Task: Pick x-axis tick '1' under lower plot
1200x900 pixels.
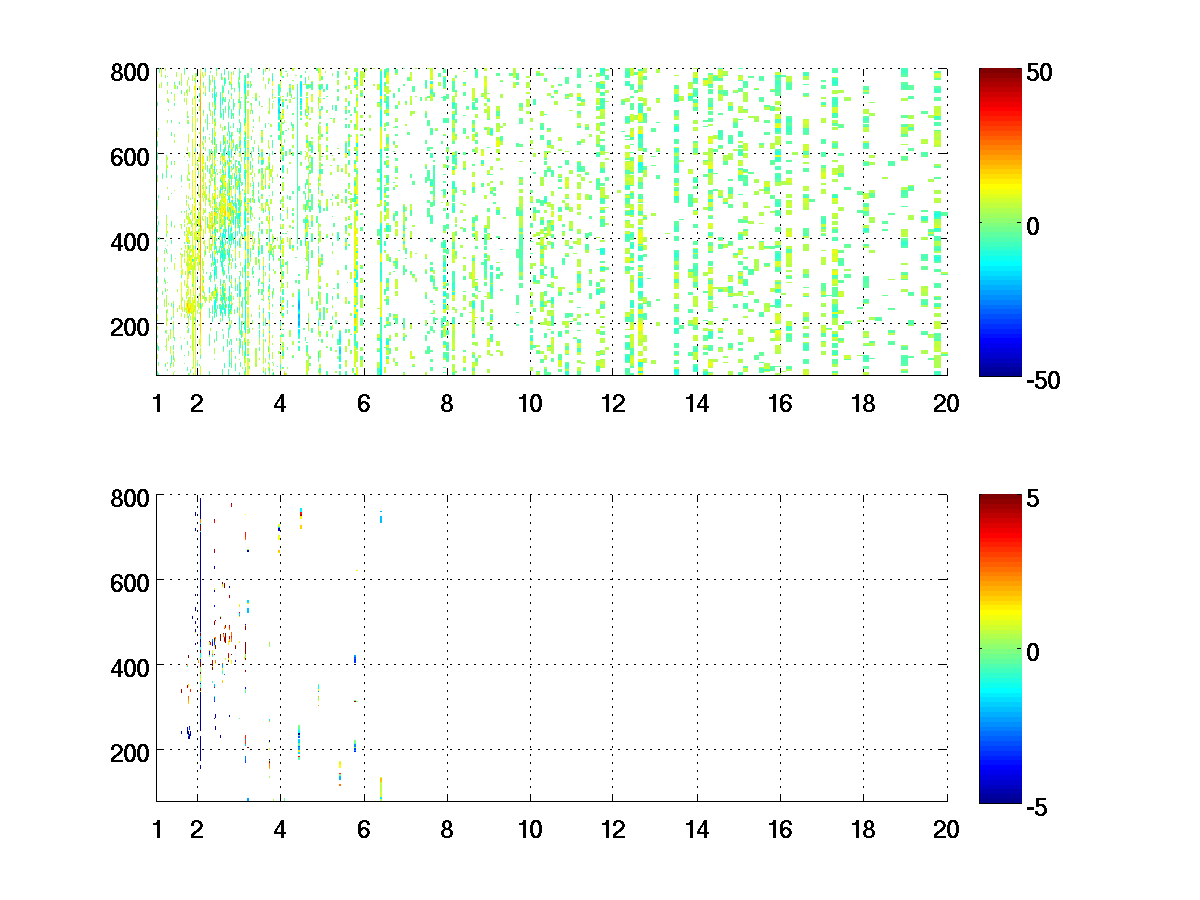Action: tap(157, 829)
